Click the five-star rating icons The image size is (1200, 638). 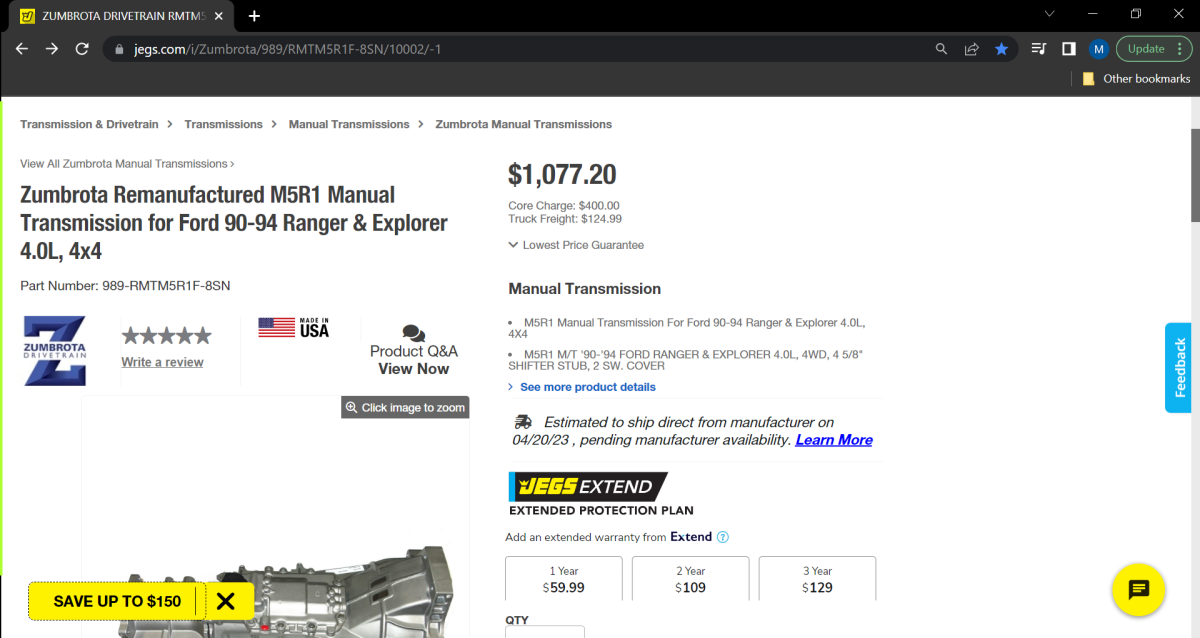[x=166, y=336]
